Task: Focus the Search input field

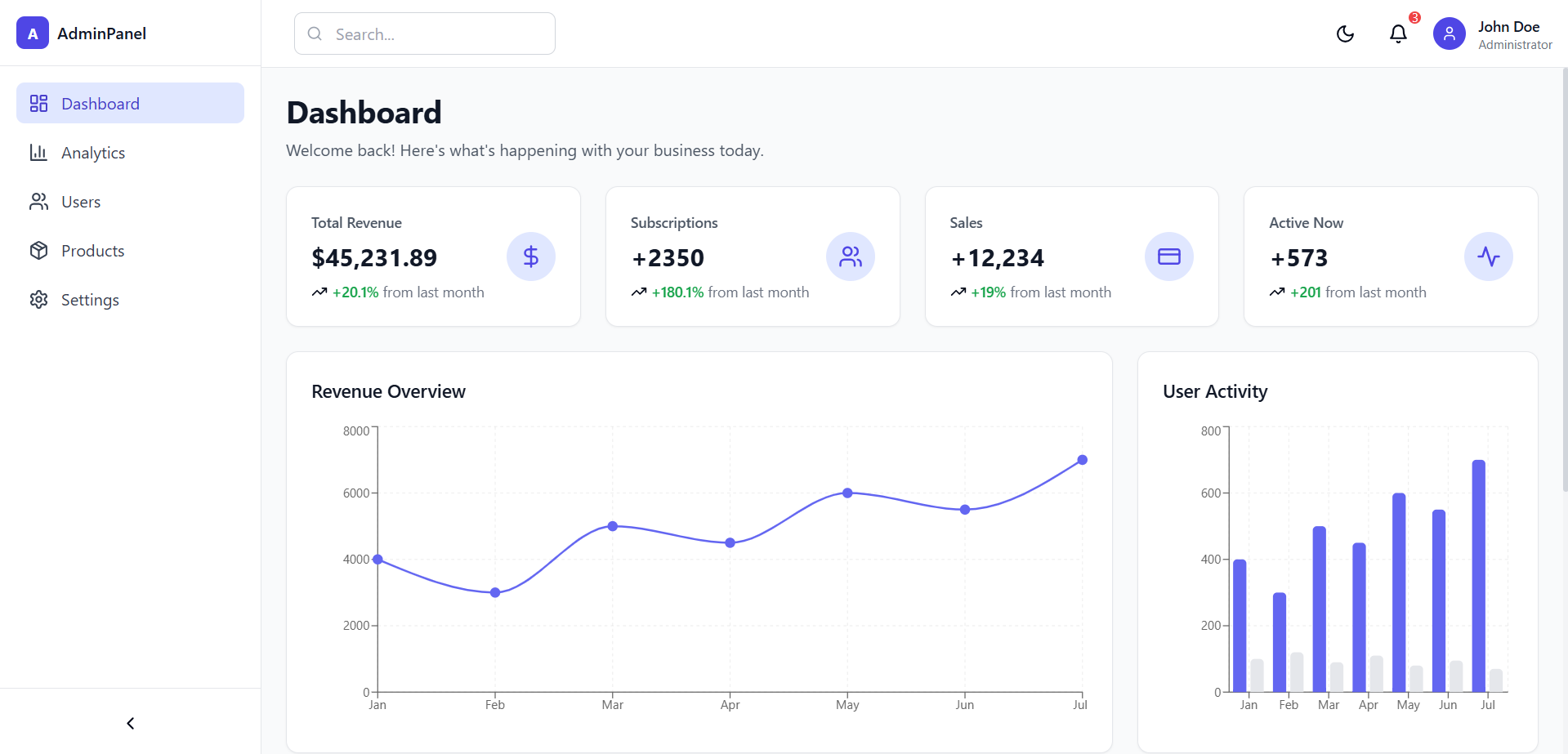Action: point(425,34)
